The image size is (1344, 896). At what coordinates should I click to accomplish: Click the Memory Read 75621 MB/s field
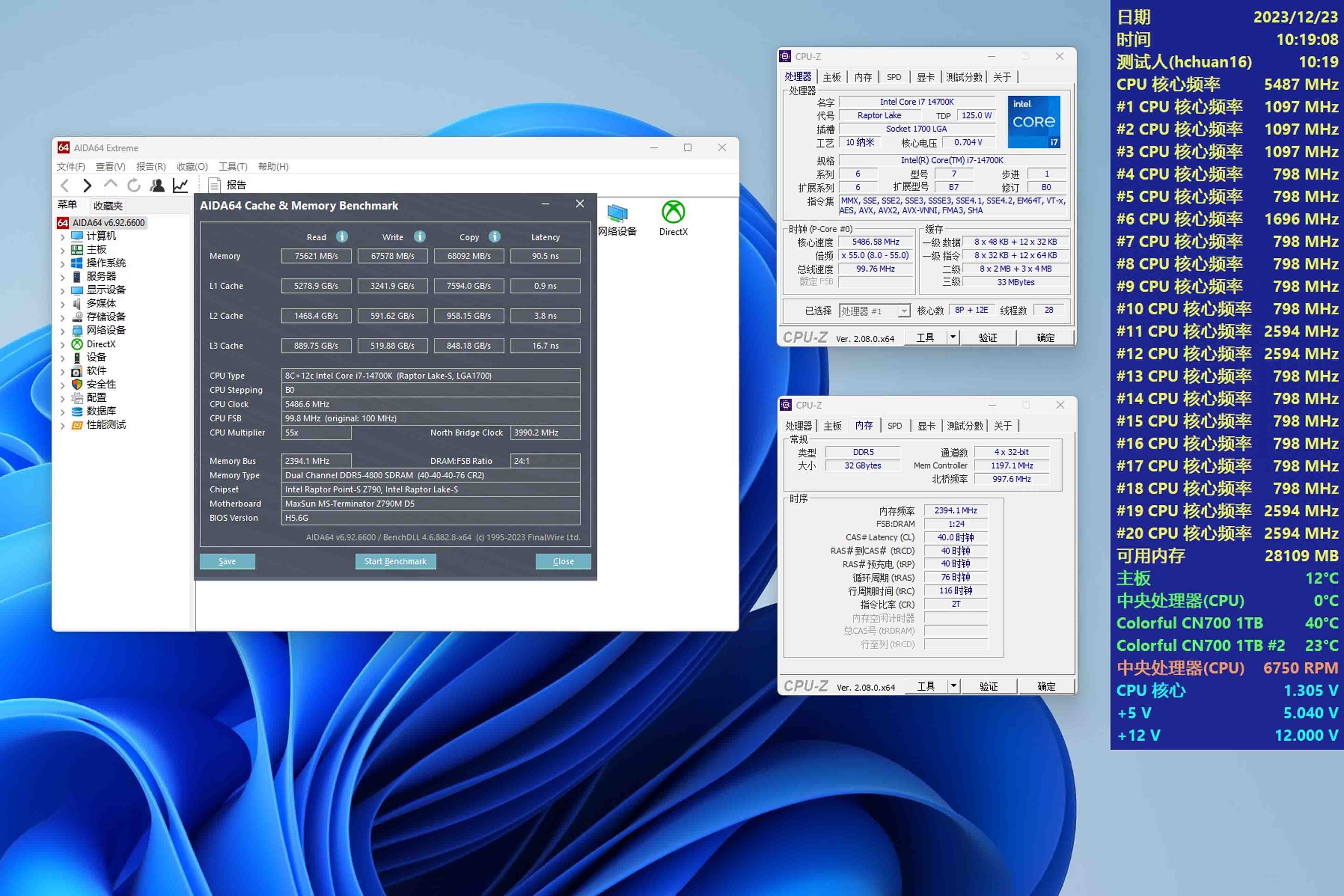point(316,256)
